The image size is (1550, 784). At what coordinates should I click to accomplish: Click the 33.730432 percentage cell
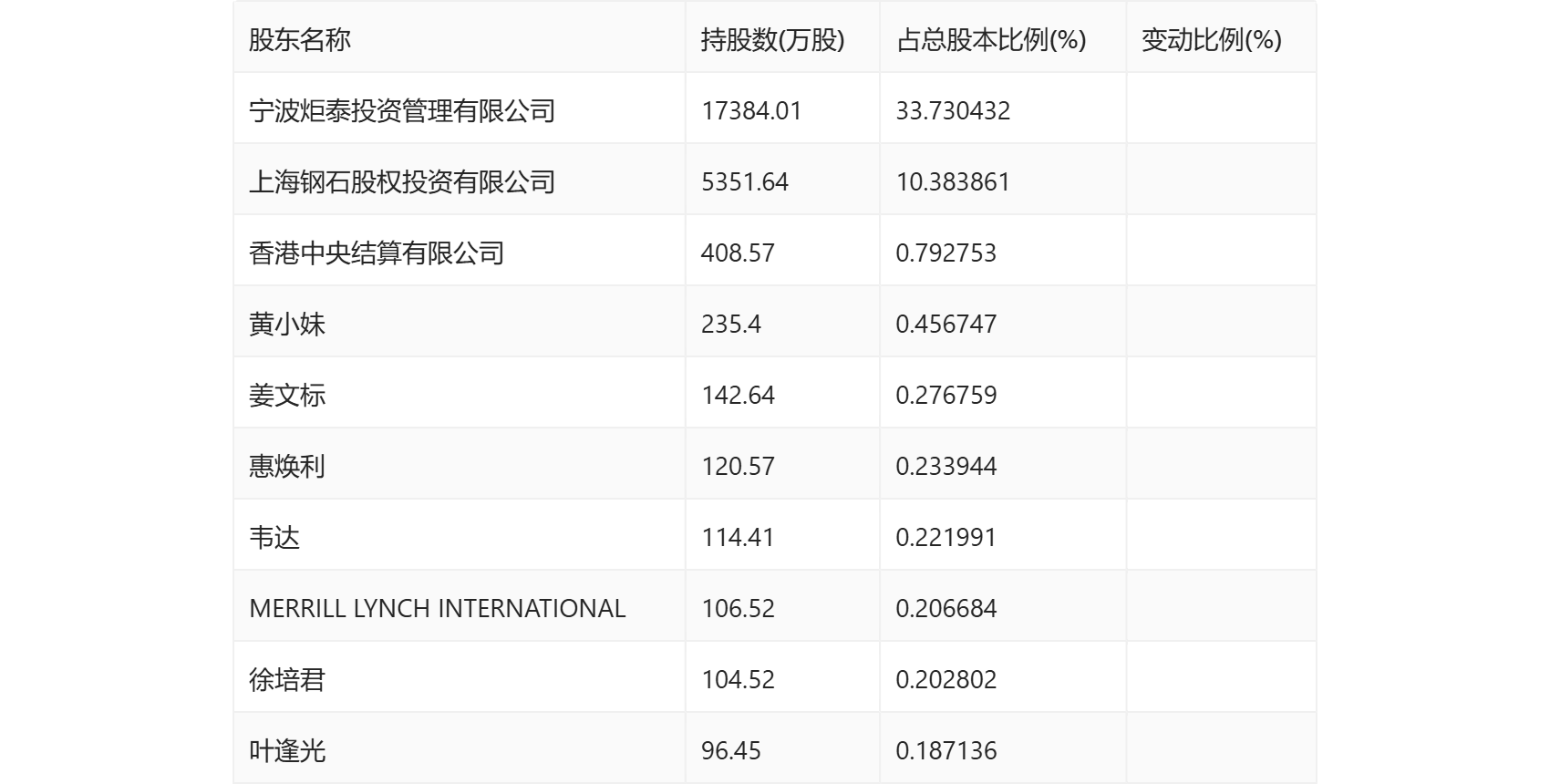[953, 111]
